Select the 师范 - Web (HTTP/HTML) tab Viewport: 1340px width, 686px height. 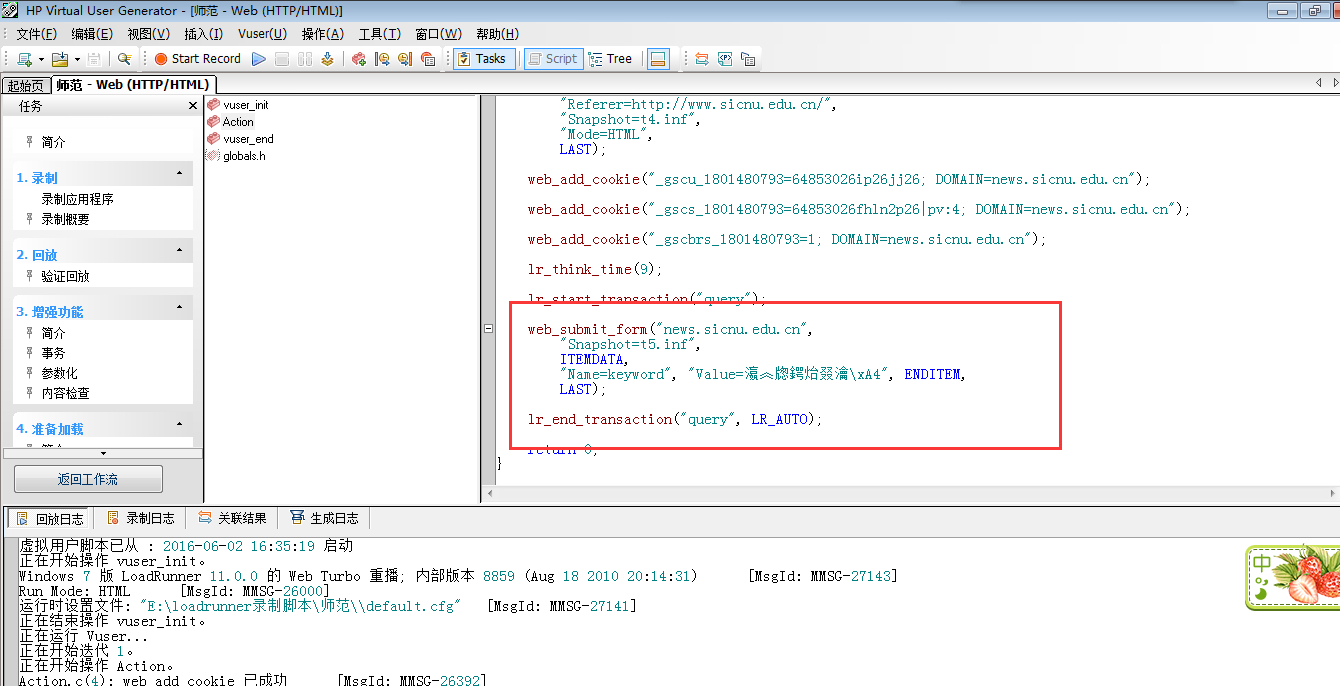(132, 85)
